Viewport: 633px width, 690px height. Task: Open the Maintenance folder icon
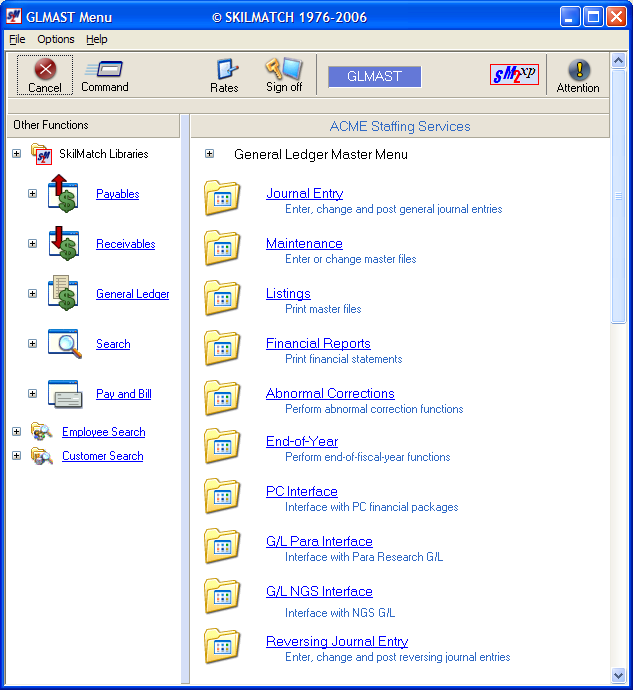pos(222,248)
